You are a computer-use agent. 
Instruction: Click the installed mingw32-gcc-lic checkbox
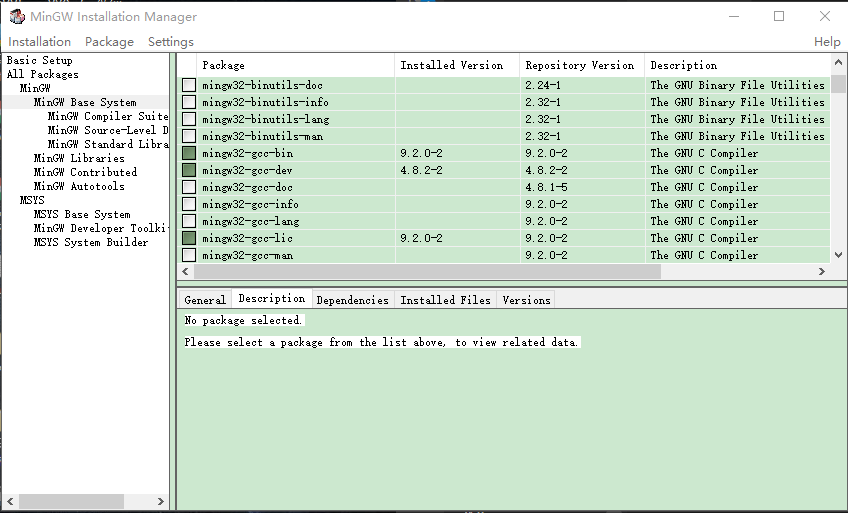point(189,238)
